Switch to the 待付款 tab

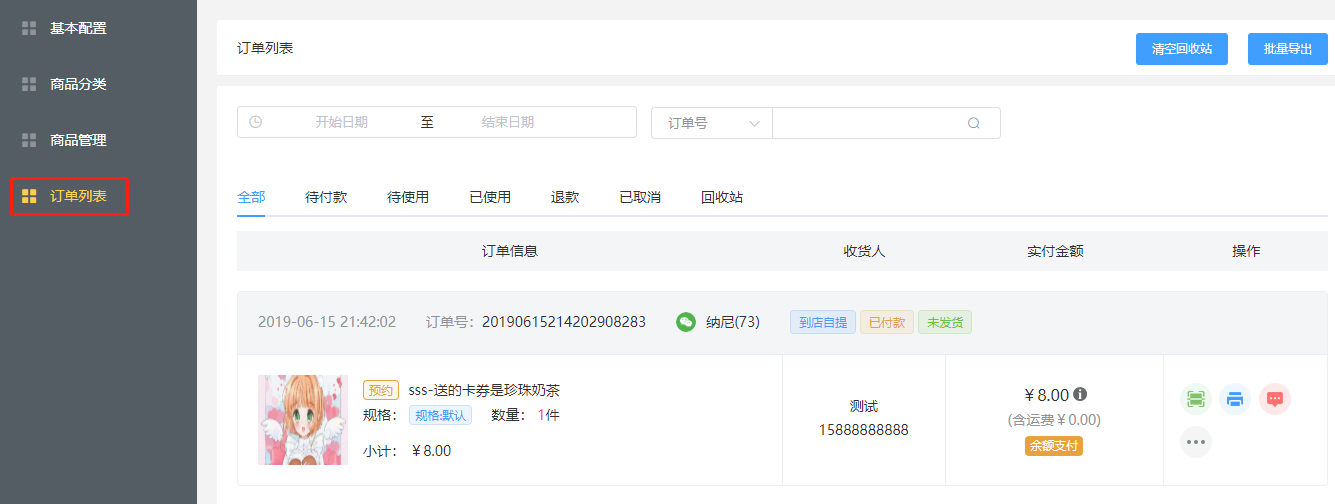point(326,197)
